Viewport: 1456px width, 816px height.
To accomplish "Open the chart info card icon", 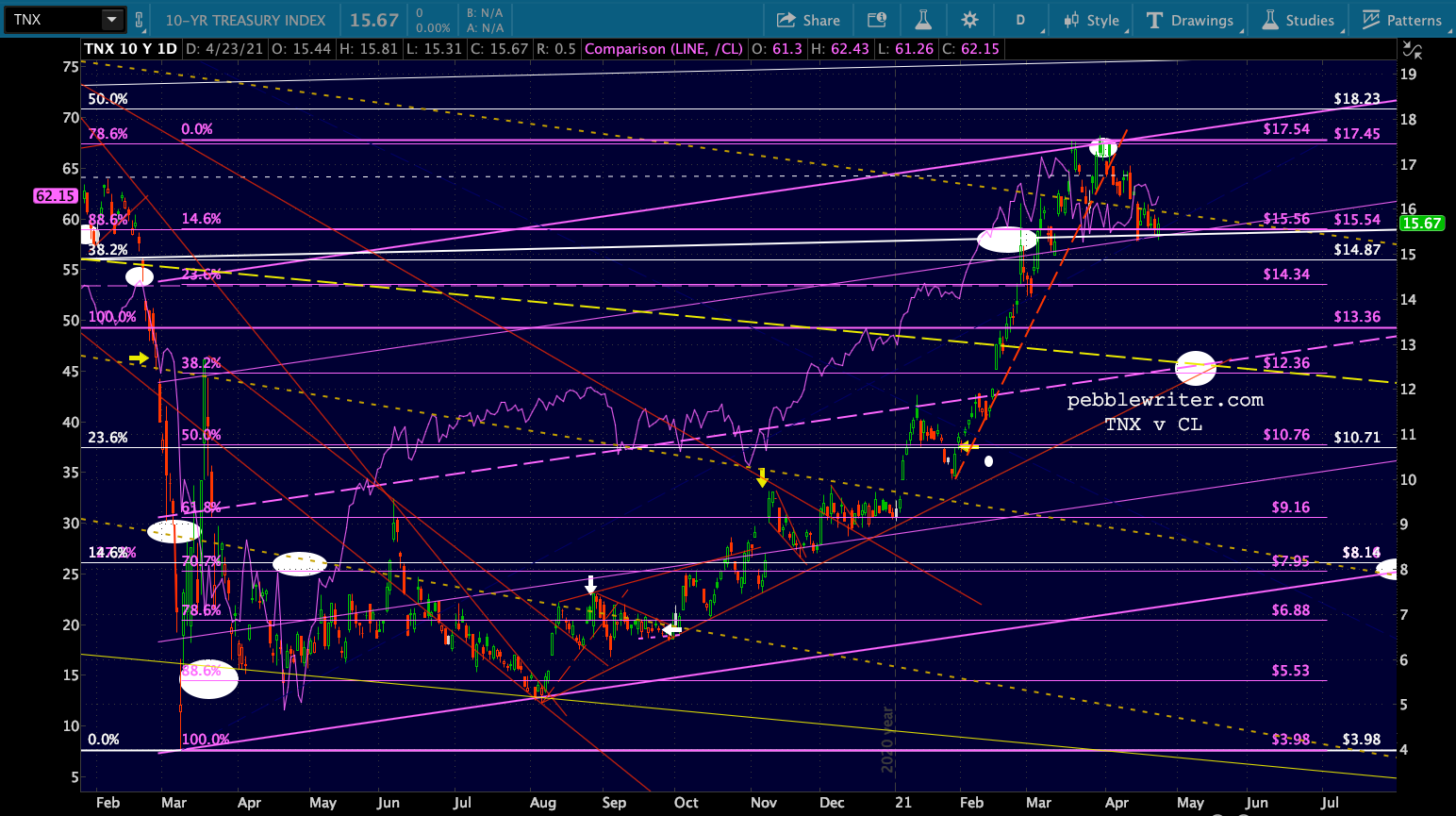I will [x=876, y=20].
